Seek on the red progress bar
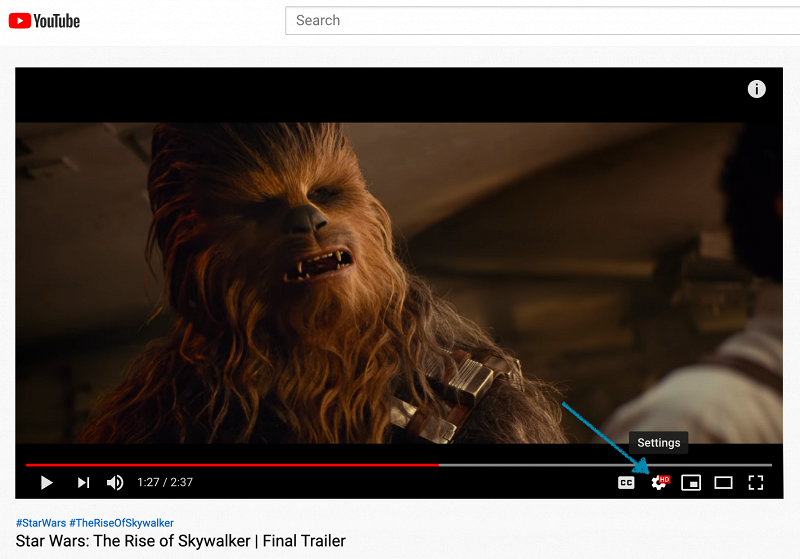Screen dimensions: 800x559 pyautogui.click(x=399, y=465)
